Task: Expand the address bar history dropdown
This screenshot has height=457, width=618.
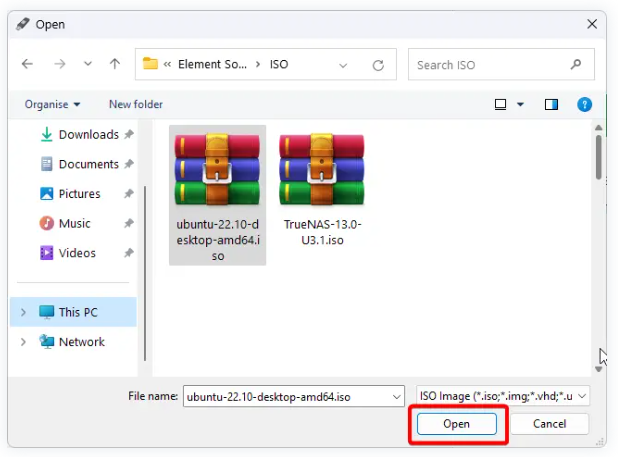Action: pyautogui.click(x=343, y=65)
